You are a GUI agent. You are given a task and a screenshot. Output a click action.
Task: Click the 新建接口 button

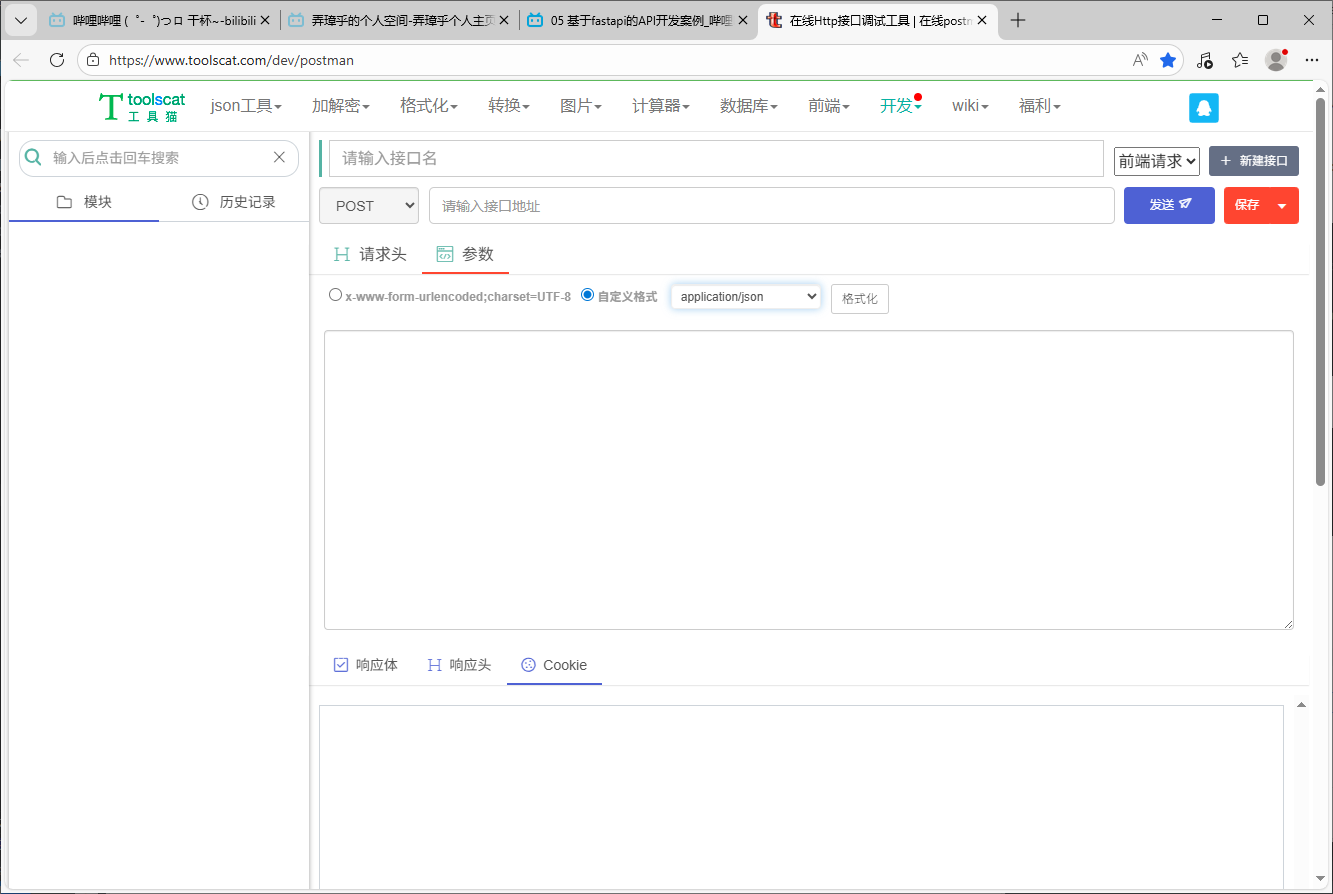pyautogui.click(x=1253, y=161)
